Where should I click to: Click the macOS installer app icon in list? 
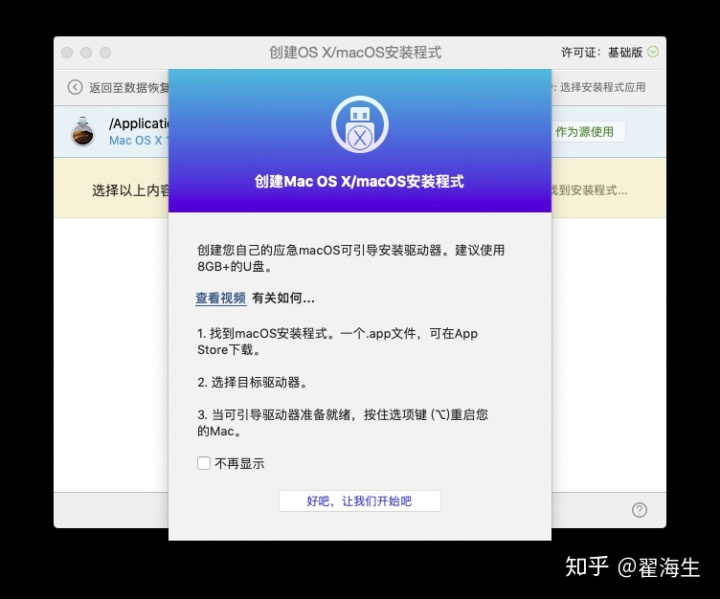[x=83, y=131]
